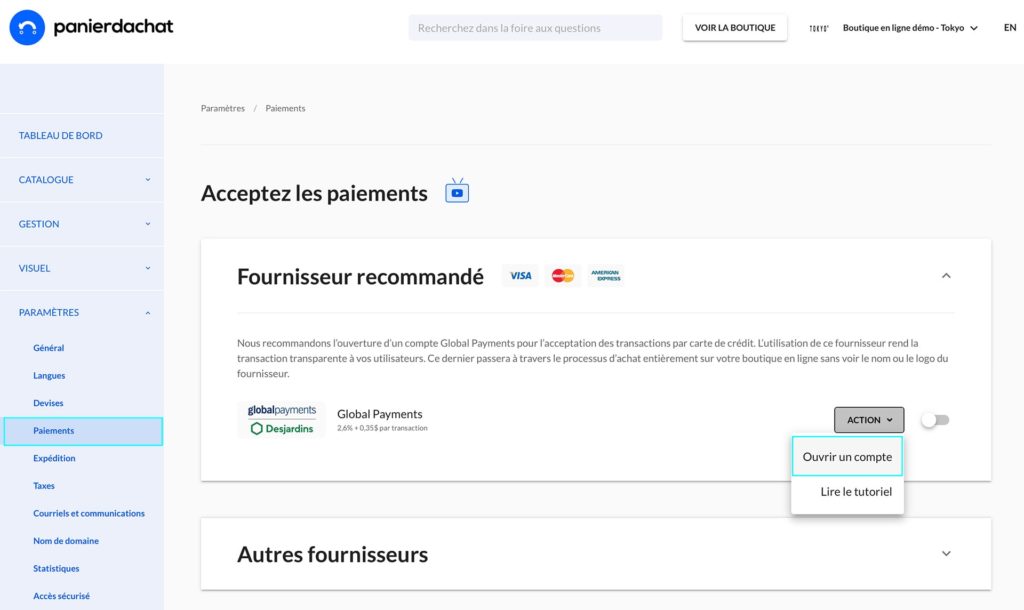
Task: Switch language to EN
Action: [1010, 27]
